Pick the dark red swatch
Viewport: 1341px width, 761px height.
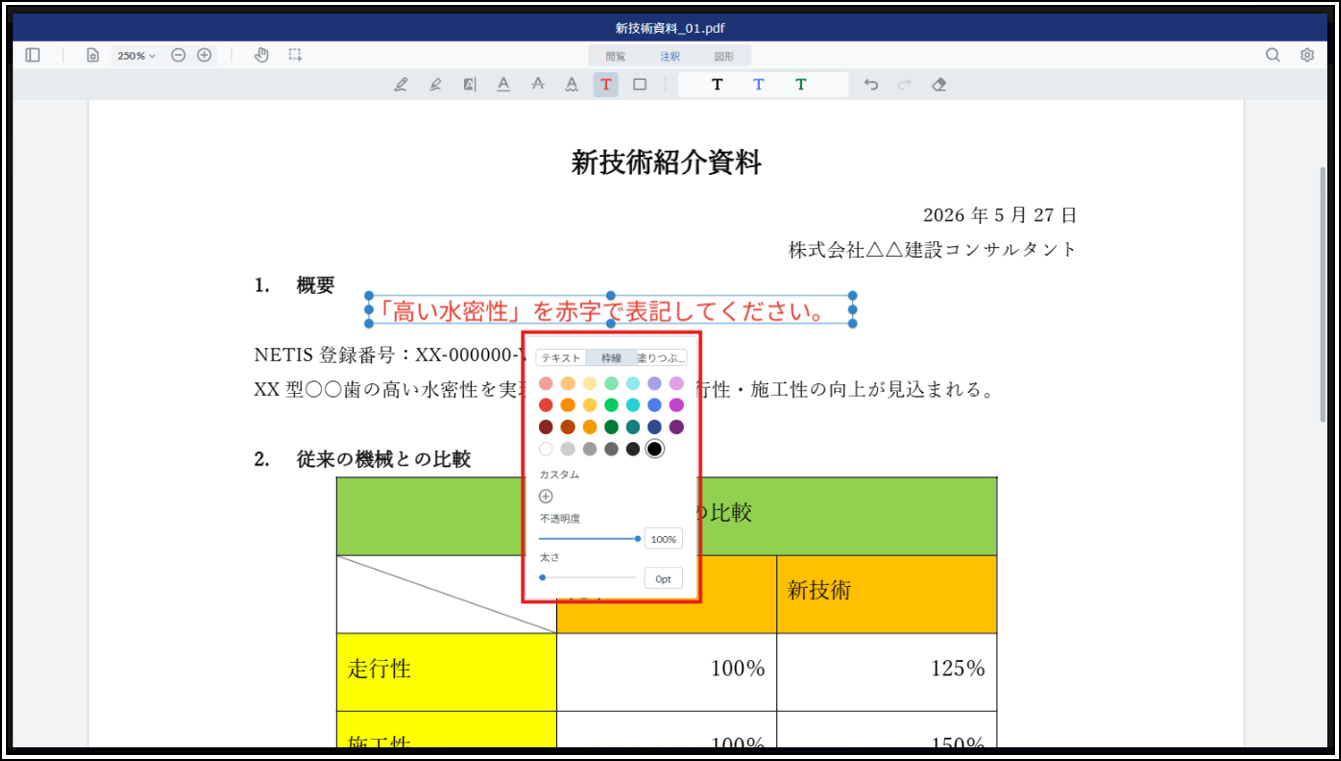[x=546, y=427]
